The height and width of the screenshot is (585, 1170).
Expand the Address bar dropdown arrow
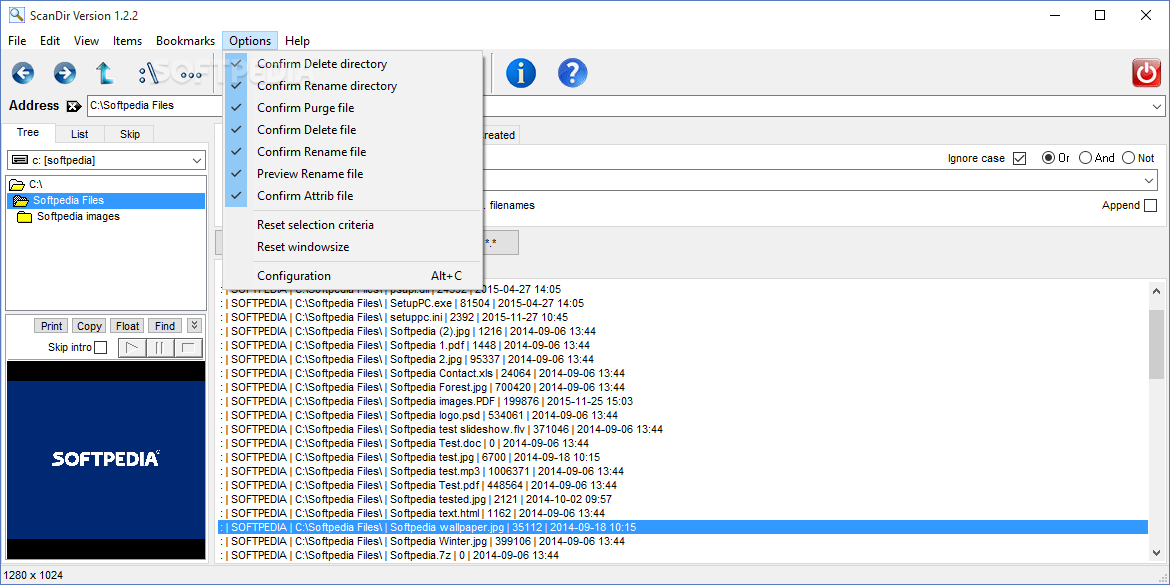pyautogui.click(x=1156, y=107)
